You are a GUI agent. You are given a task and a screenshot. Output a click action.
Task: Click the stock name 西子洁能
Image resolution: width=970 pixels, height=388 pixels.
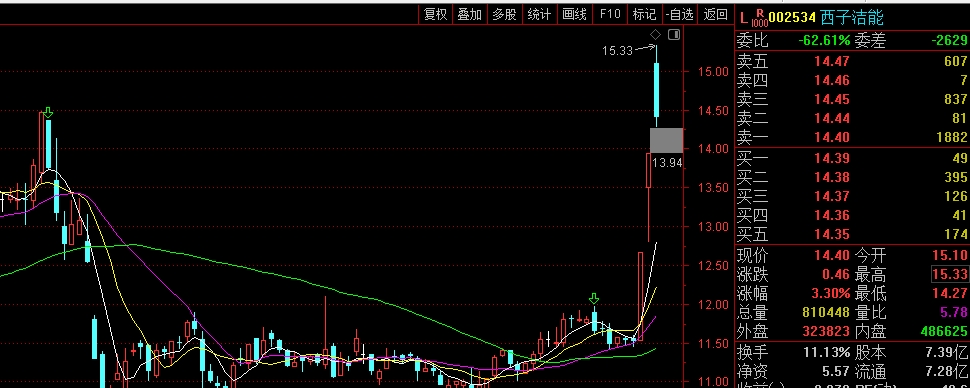point(852,17)
